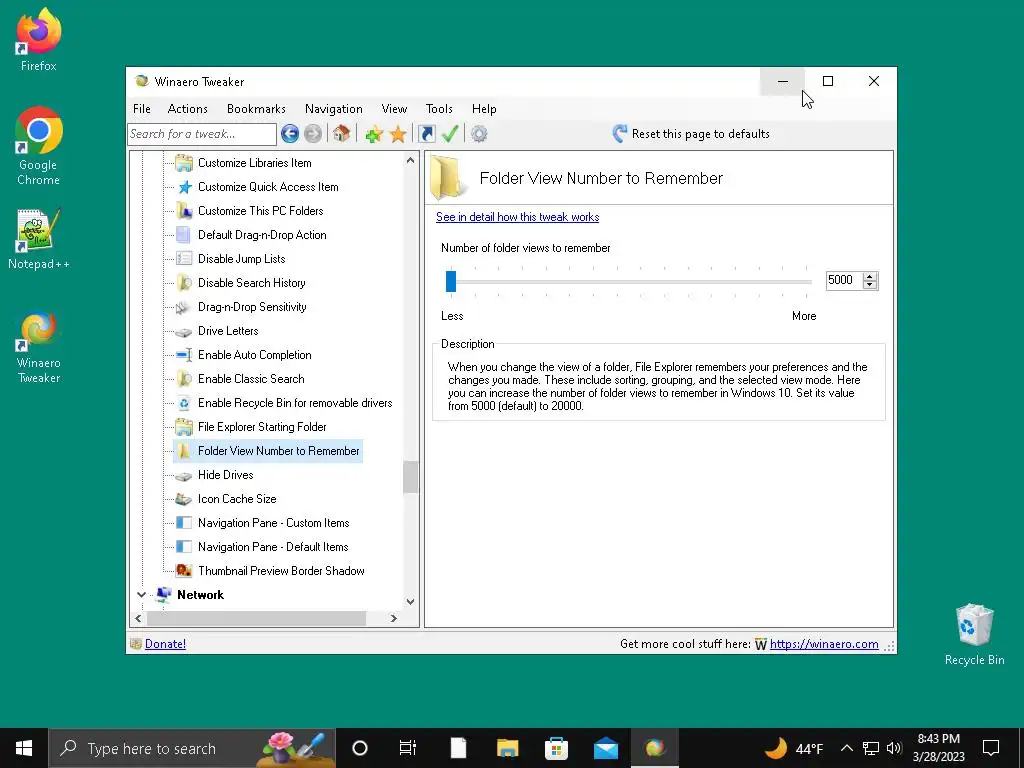The image size is (1024, 768).
Task: Select the Enable Recycle Bin tree icon
Action: (x=184, y=403)
